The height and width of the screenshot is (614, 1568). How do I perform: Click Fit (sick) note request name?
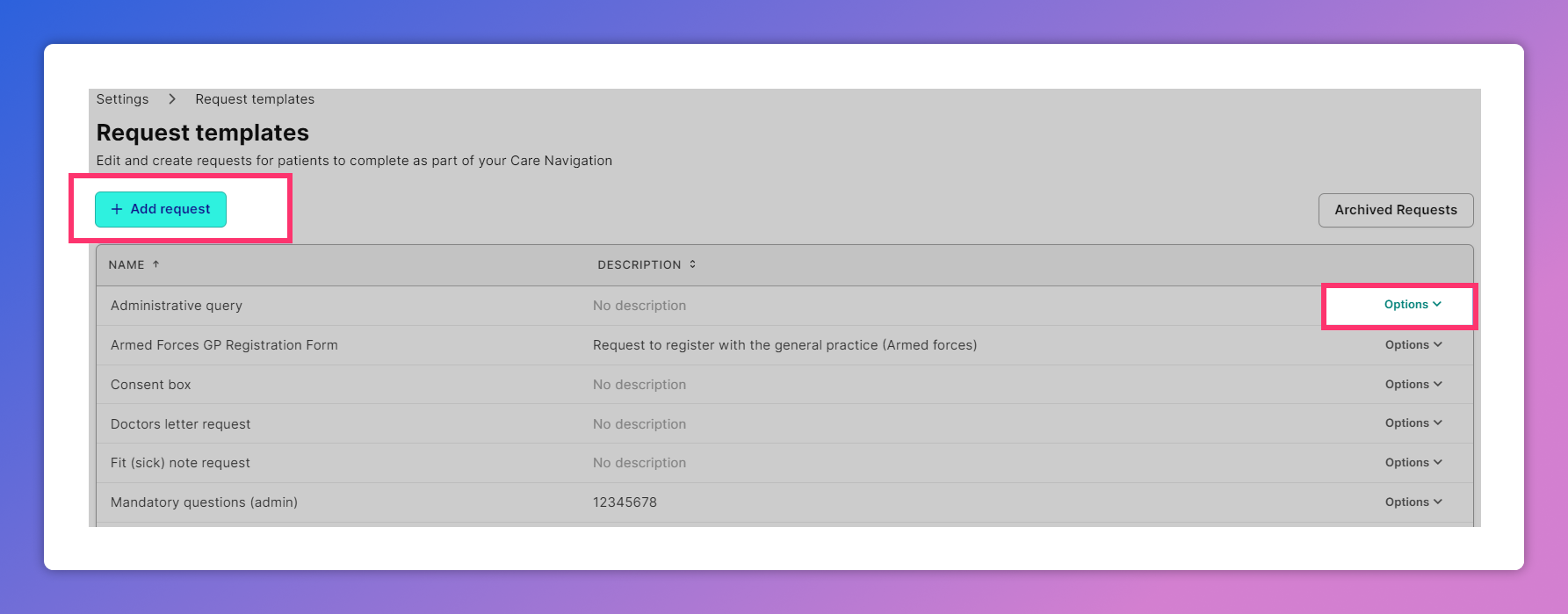(180, 463)
